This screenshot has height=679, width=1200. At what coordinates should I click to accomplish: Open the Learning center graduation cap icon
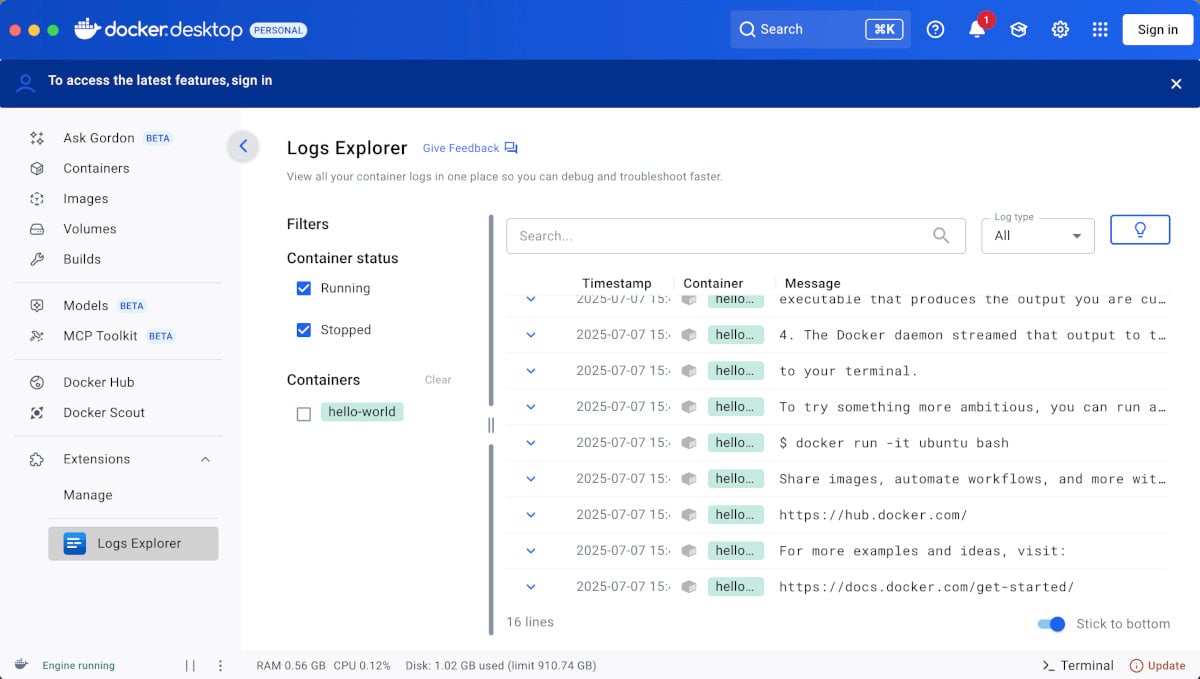(x=1018, y=30)
